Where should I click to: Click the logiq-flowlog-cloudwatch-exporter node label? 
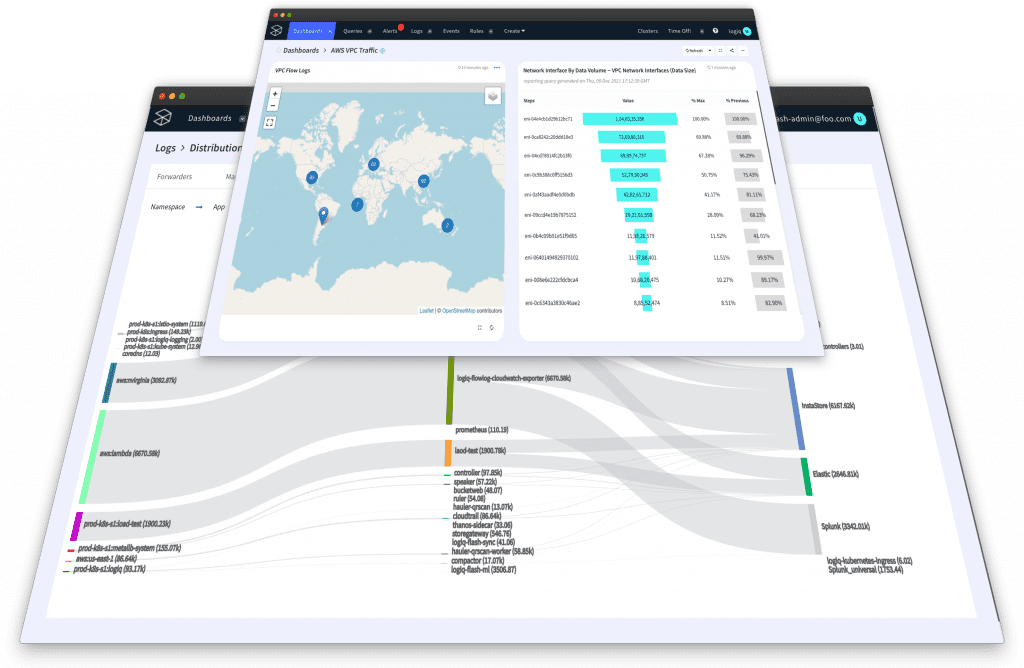514,378
